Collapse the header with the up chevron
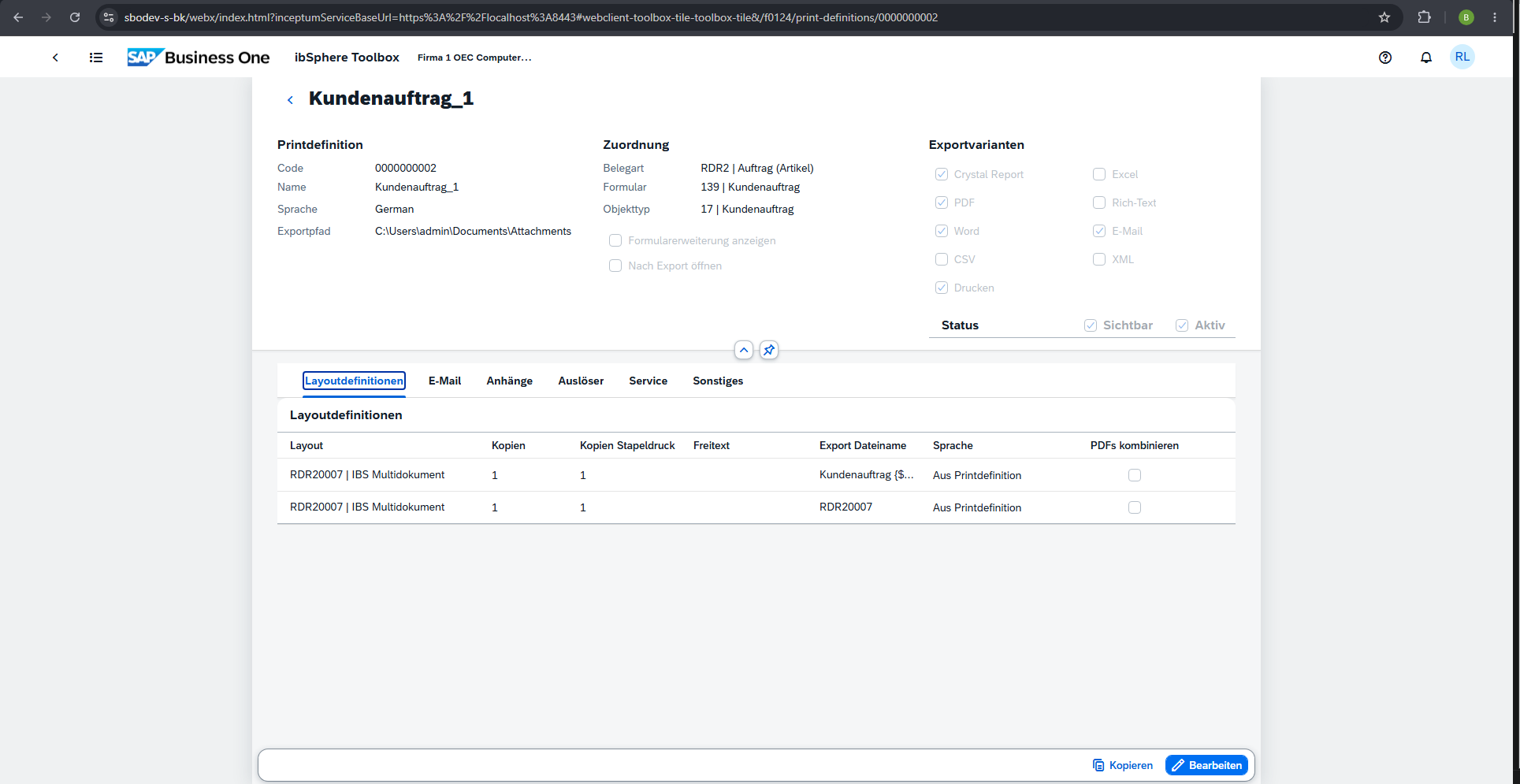 (x=744, y=350)
